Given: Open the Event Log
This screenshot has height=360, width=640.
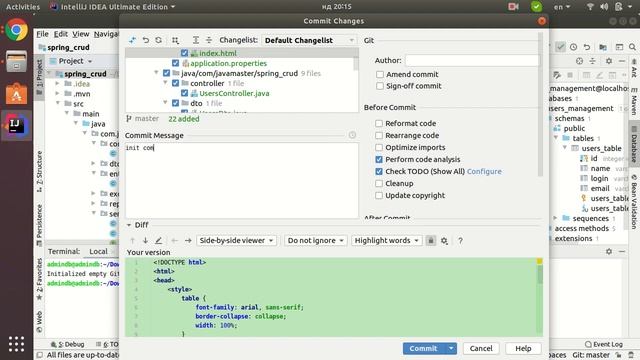Looking at the screenshot, I should click(604, 344).
